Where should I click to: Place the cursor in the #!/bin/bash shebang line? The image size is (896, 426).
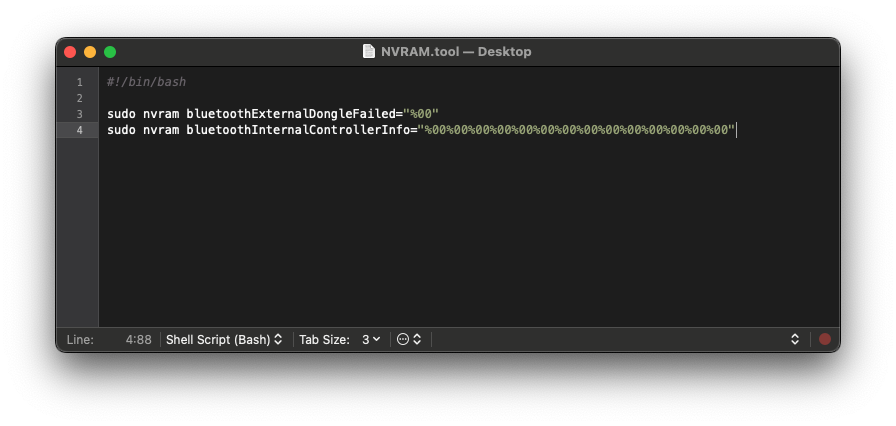pyautogui.click(x=146, y=82)
